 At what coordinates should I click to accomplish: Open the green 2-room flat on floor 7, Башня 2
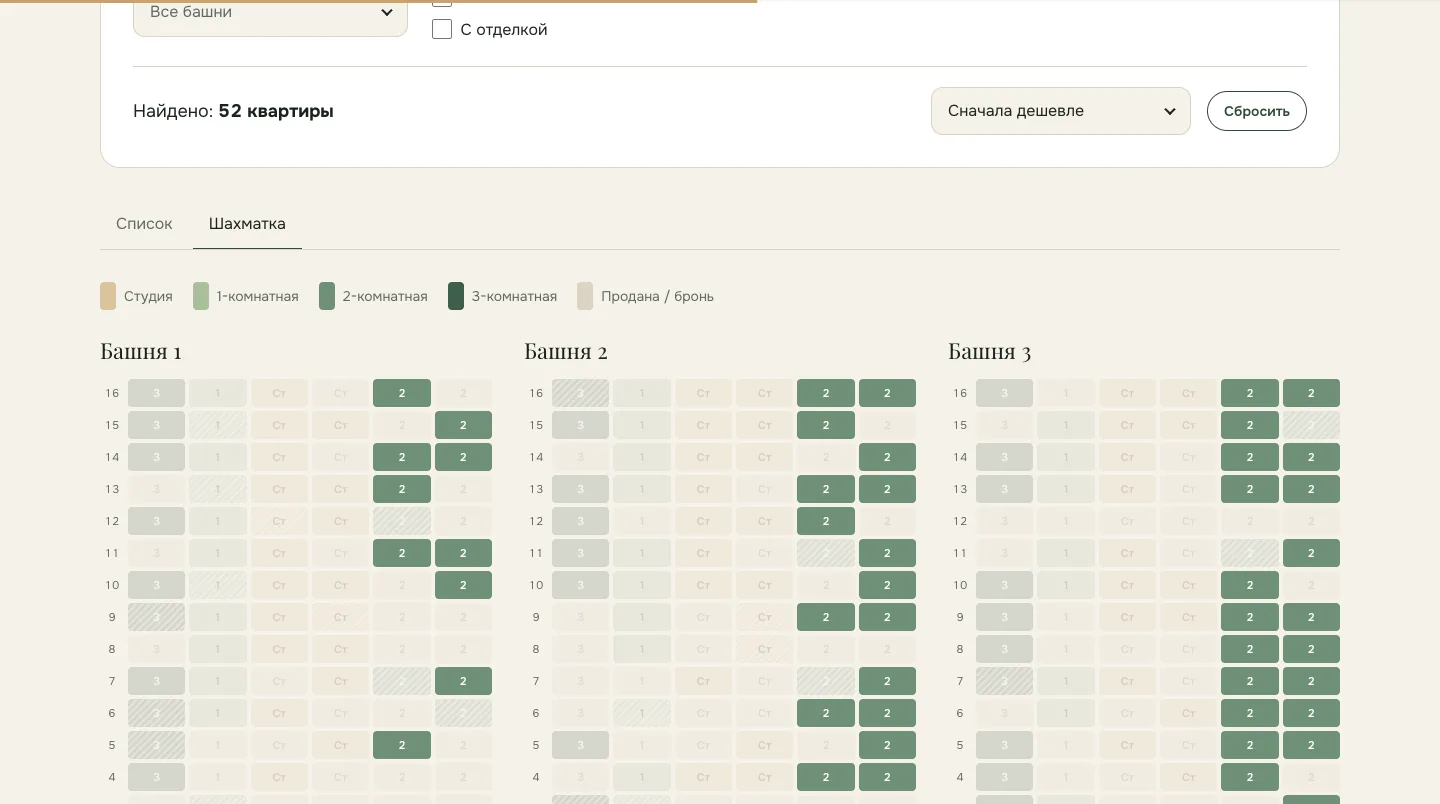pyautogui.click(x=887, y=681)
